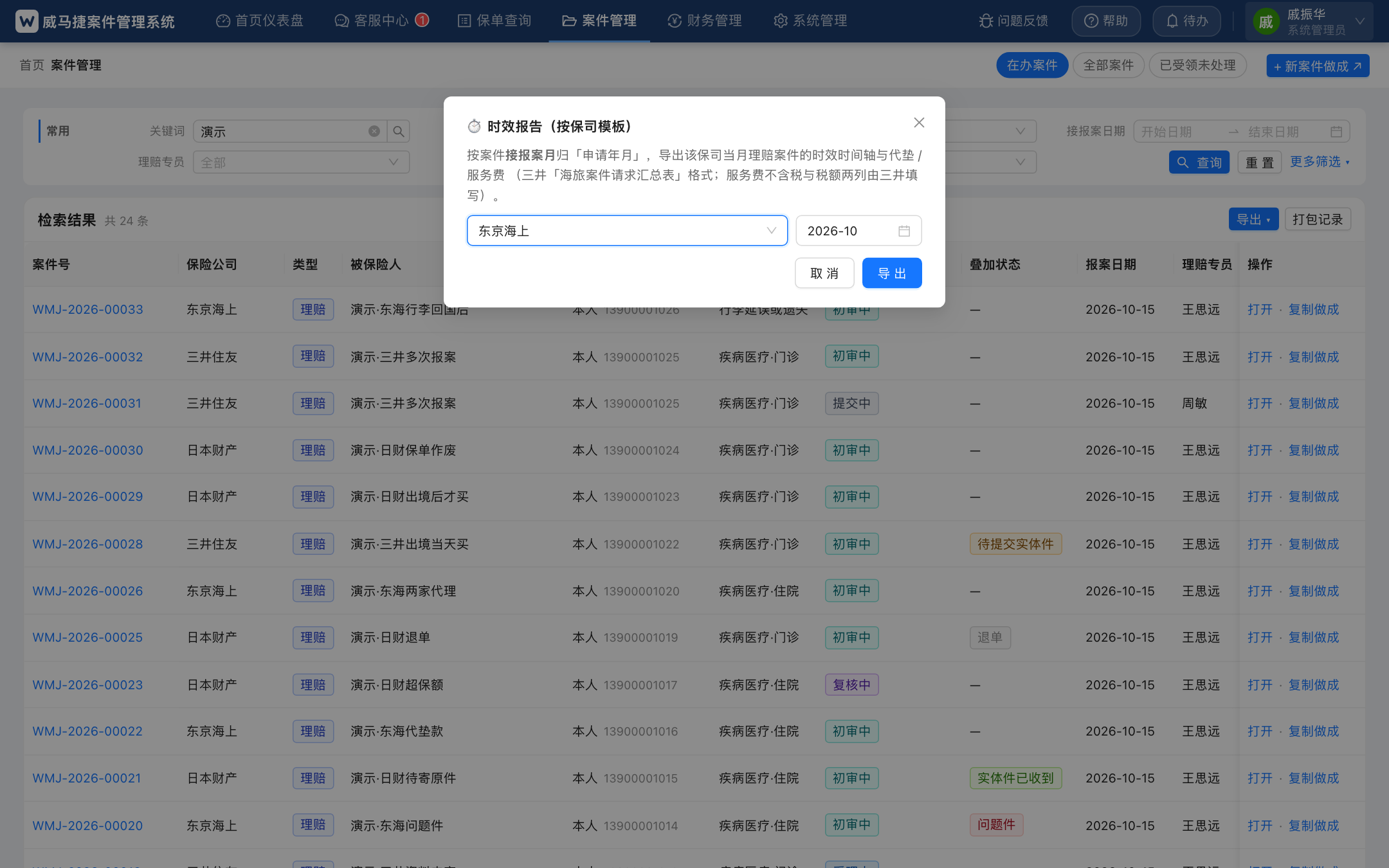Click the 戚 user avatar
Image resolution: width=1389 pixels, height=868 pixels.
(1266, 22)
